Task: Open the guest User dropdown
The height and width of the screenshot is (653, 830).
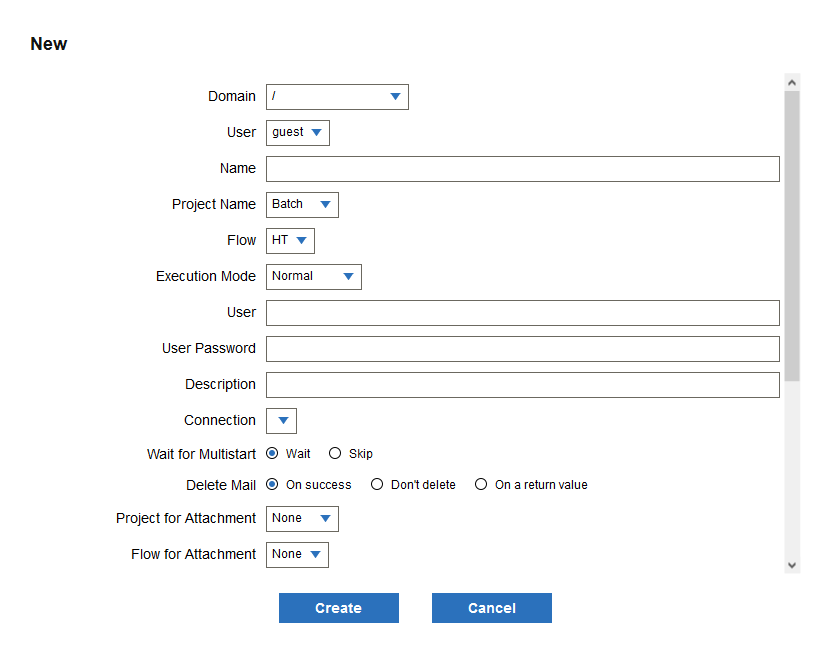Action: pos(297,133)
